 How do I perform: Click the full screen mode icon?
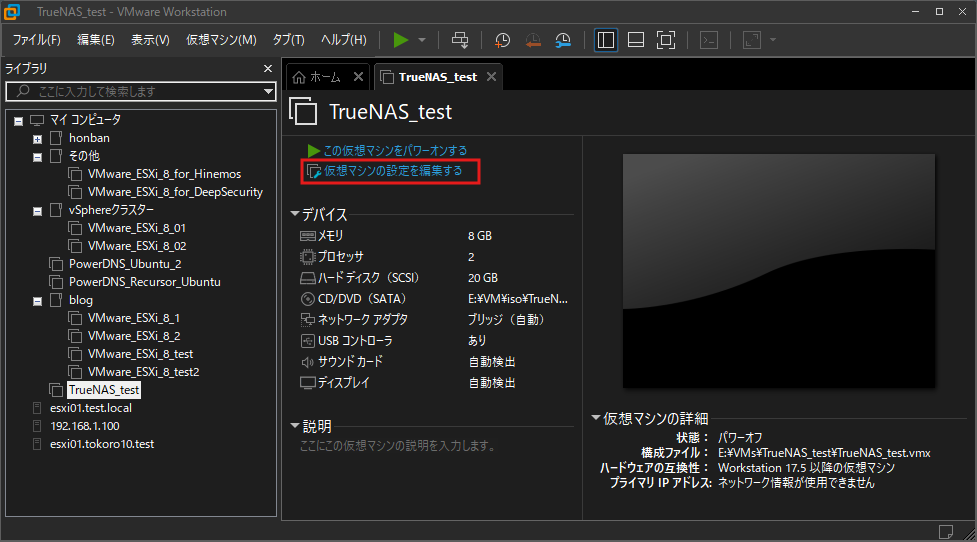pos(666,40)
